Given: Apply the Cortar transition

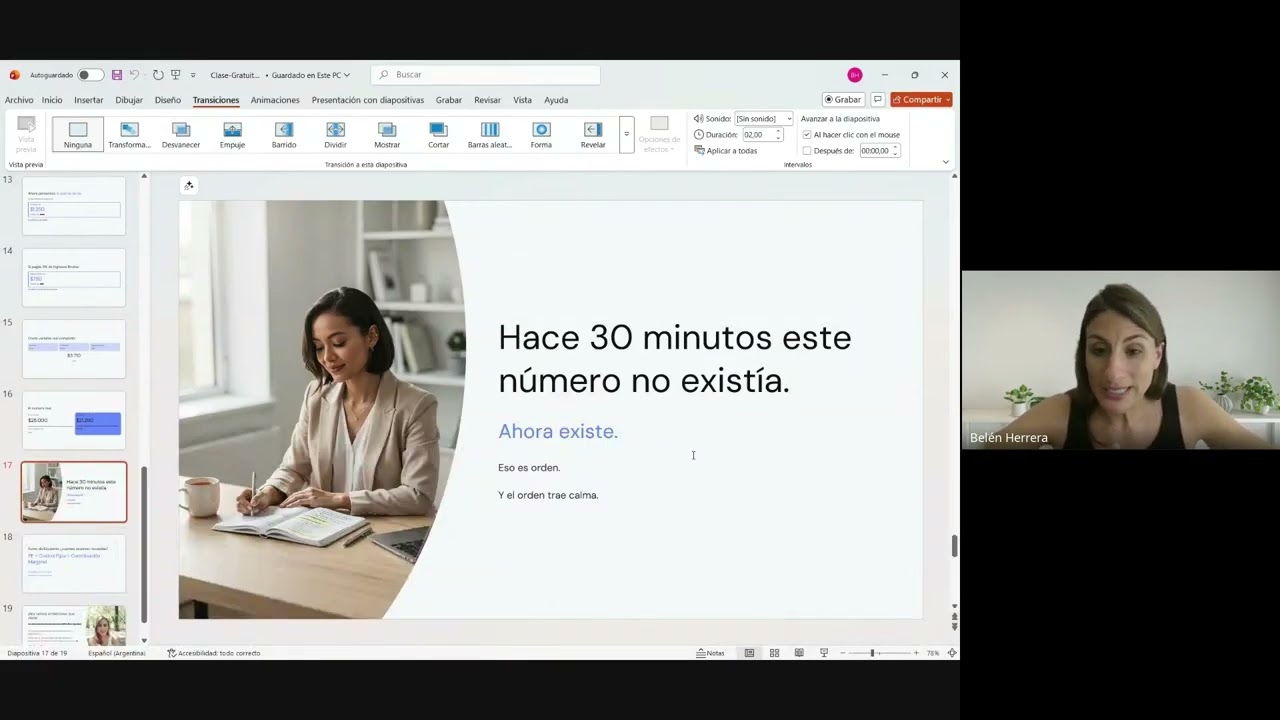Looking at the screenshot, I should tap(438, 134).
